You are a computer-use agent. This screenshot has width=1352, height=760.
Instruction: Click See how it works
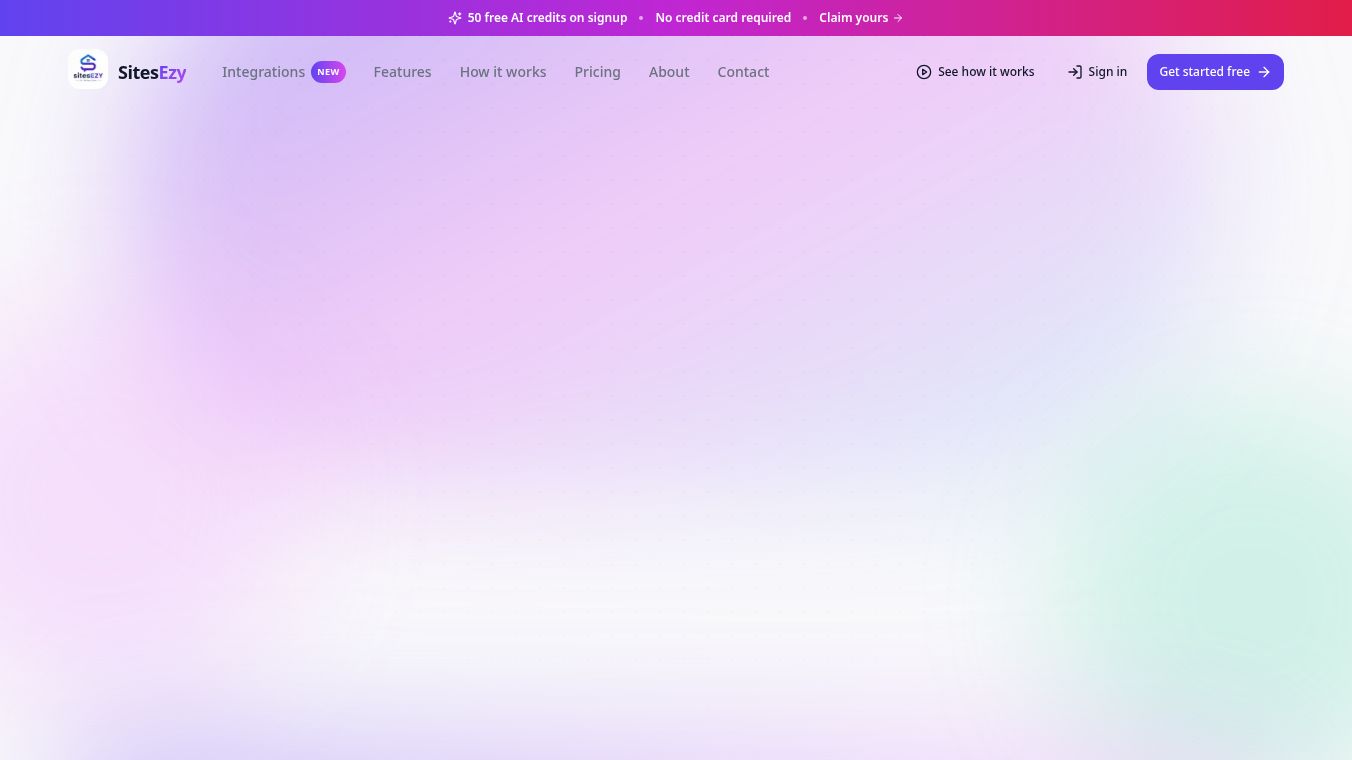tap(975, 72)
